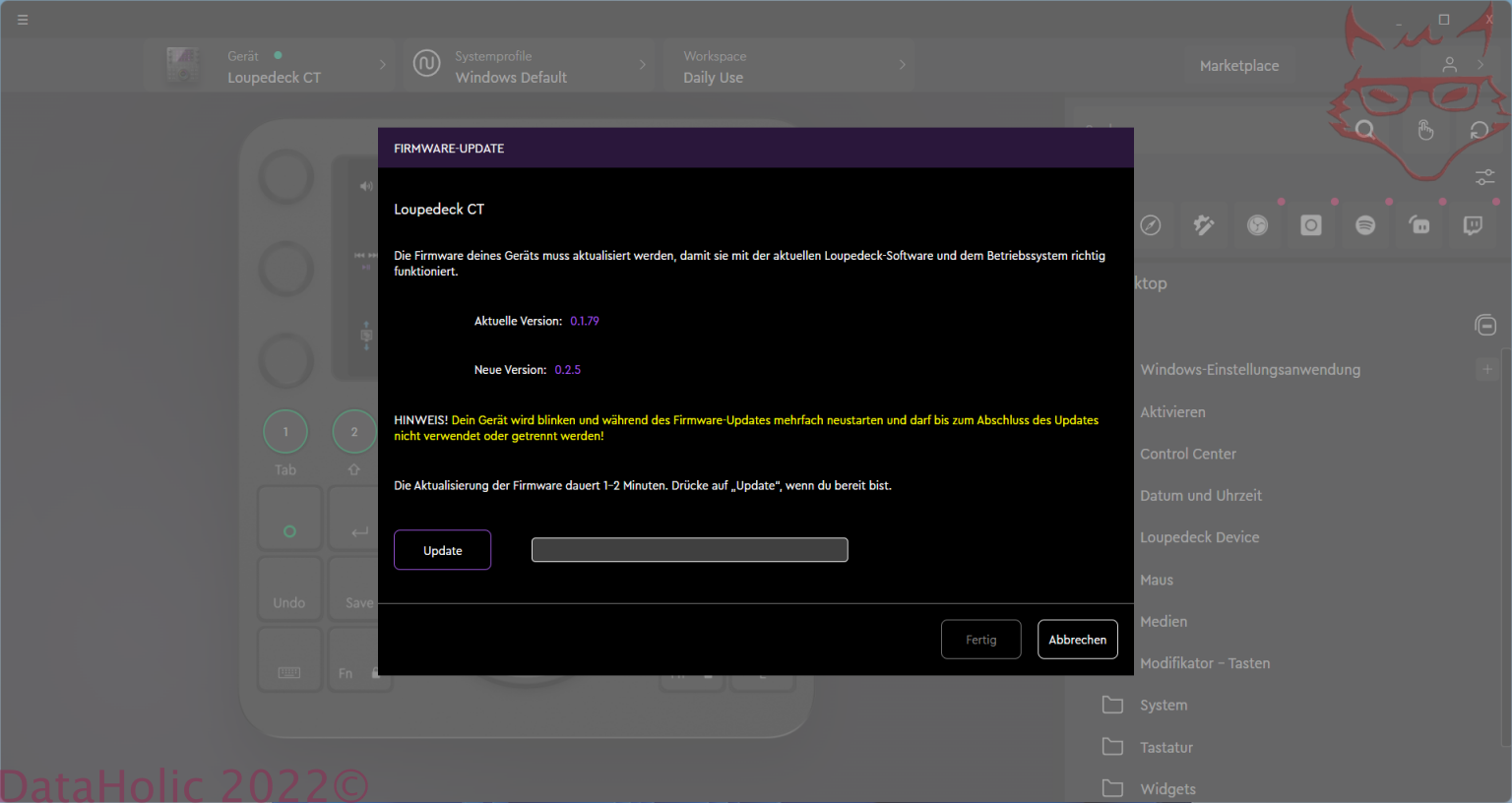Open the Widgets folder icon
Image resolution: width=1512 pixels, height=803 pixels.
click(x=1112, y=788)
